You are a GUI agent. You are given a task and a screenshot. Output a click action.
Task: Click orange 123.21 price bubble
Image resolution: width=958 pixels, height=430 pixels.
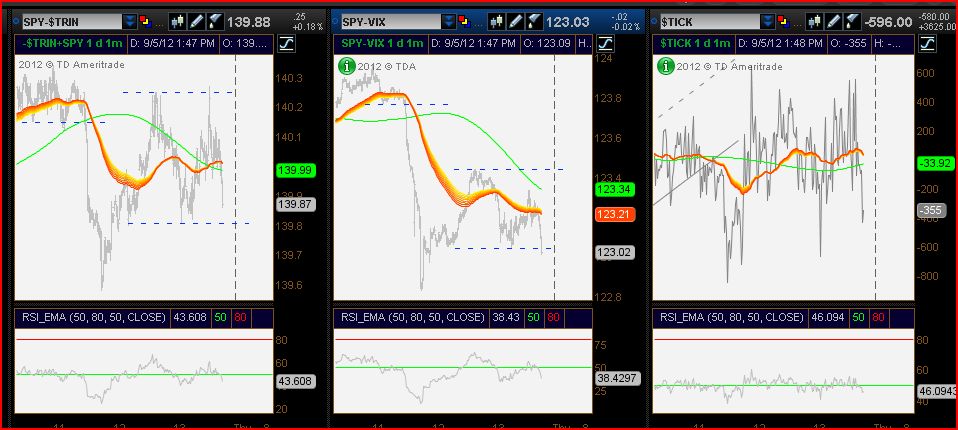pyautogui.click(x=615, y=215)
